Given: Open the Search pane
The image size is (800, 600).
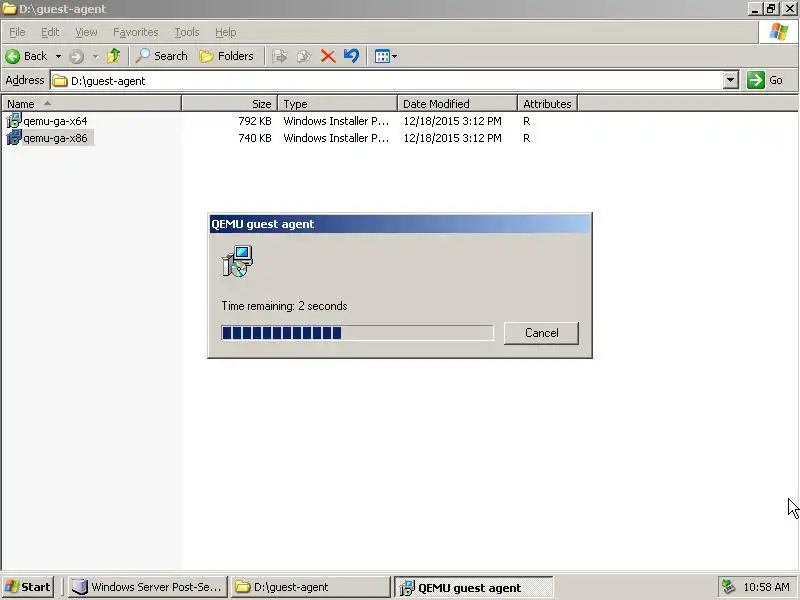Looking at the screenshot, I should tap(162, 56).
